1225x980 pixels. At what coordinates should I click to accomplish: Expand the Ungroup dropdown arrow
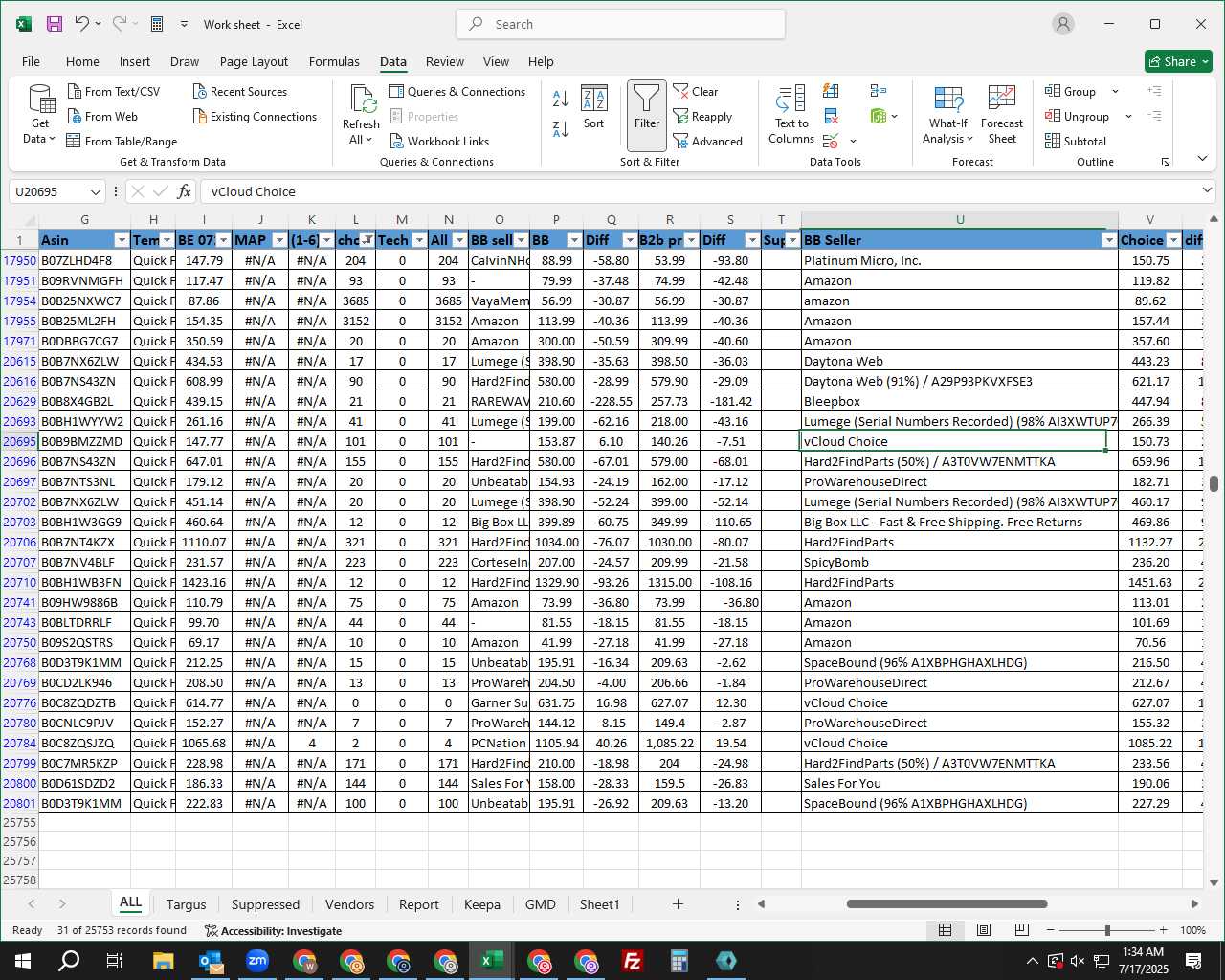pyautogui.click(x=1128, y=117)
